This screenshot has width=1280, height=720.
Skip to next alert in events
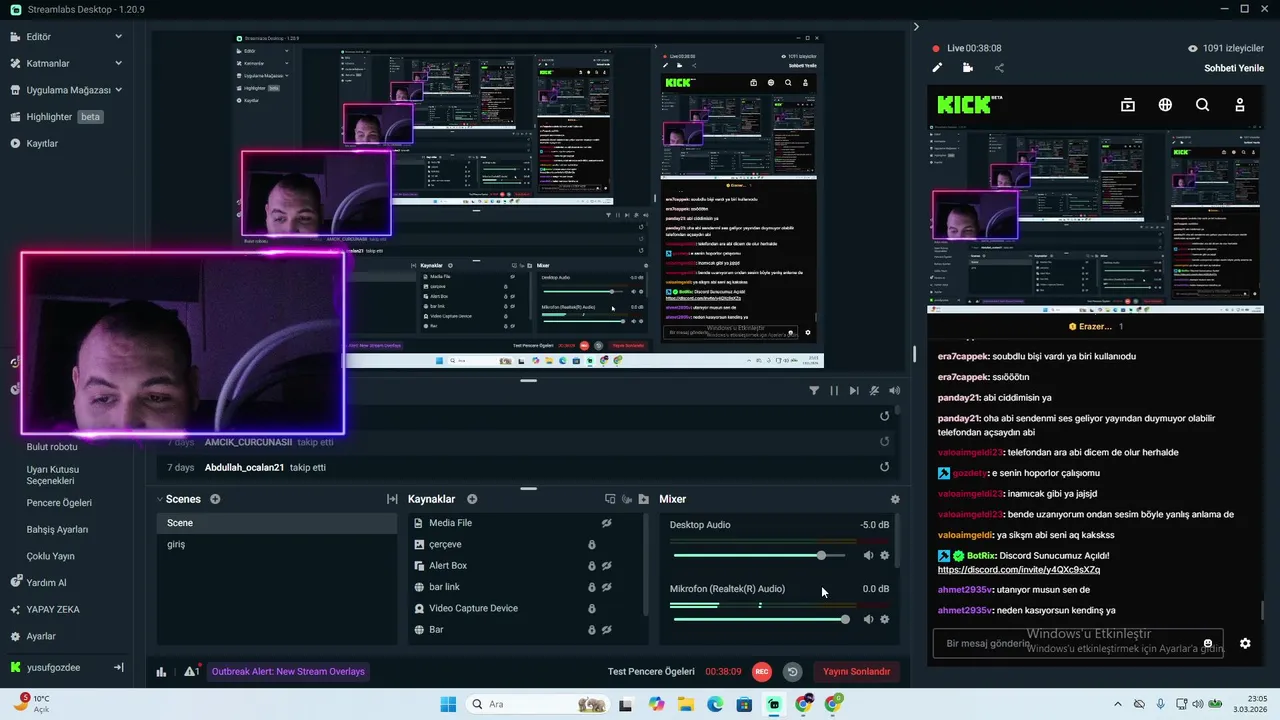coord(854,391)
